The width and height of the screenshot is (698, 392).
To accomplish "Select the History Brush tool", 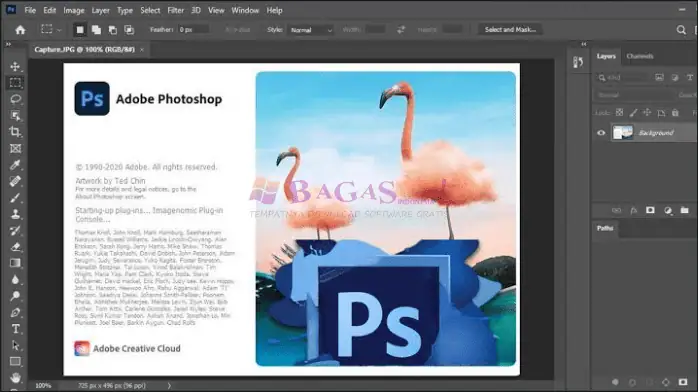I will [x=15, y=230].
